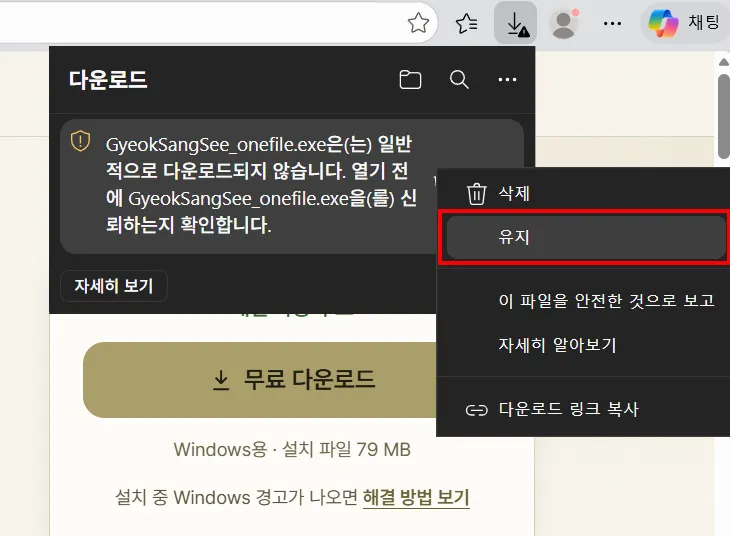Open more options in 다운로드 panel header
This screenshot has width=730, height=536.
tap(507, 80)
